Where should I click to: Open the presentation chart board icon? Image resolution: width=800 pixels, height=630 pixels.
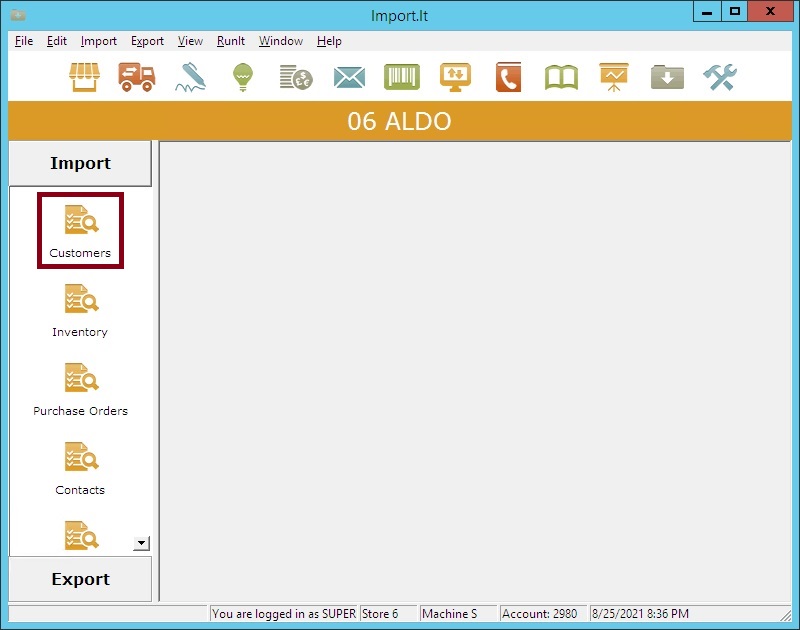click(x=614, y=78)
